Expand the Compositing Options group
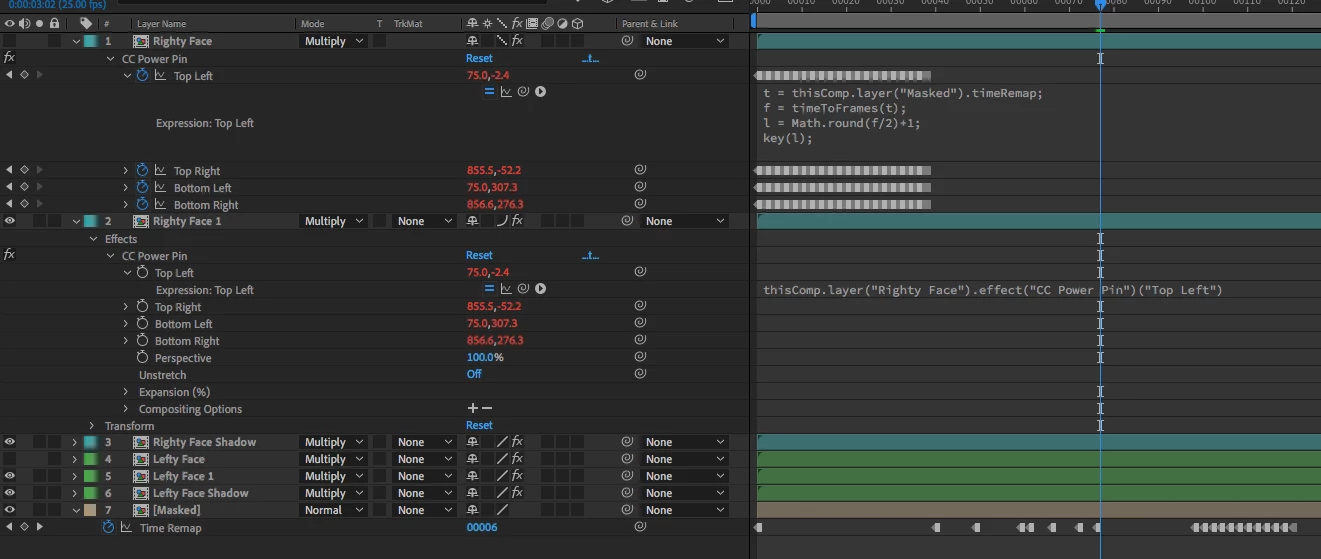Screen dimensions: 1321x559 click(126, 409)
